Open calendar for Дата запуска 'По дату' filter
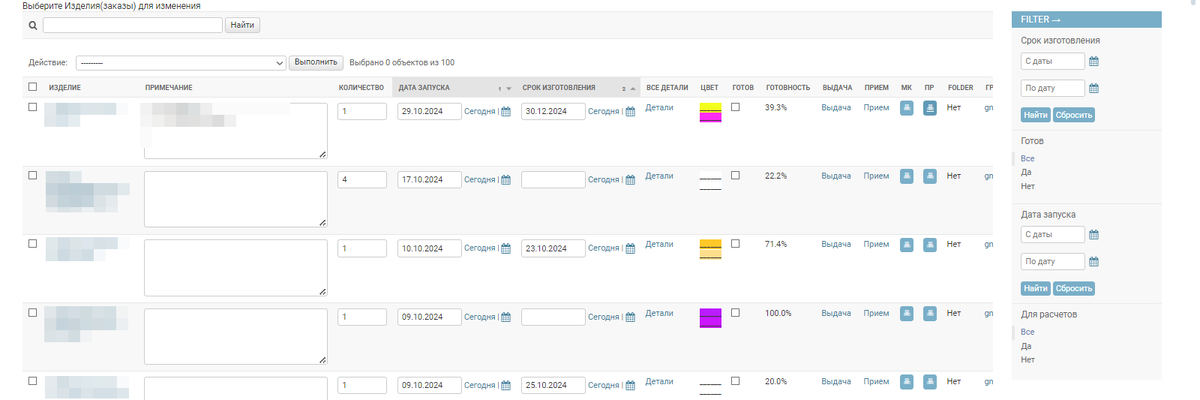The width and height of the screenshot is (1200, 400). pyautogui.click(x=1094, y=262)
